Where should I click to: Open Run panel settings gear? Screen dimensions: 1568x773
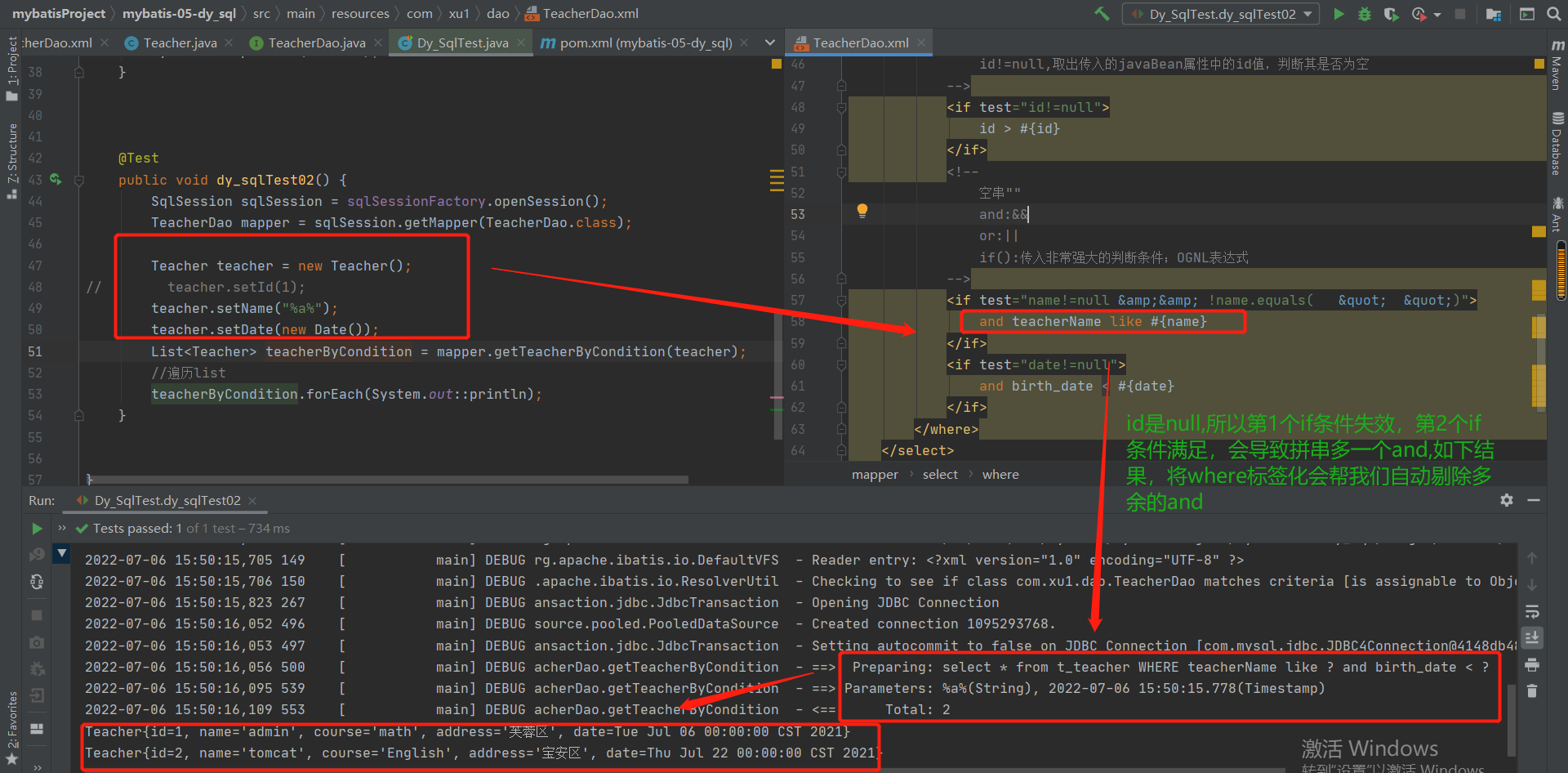1507,500
